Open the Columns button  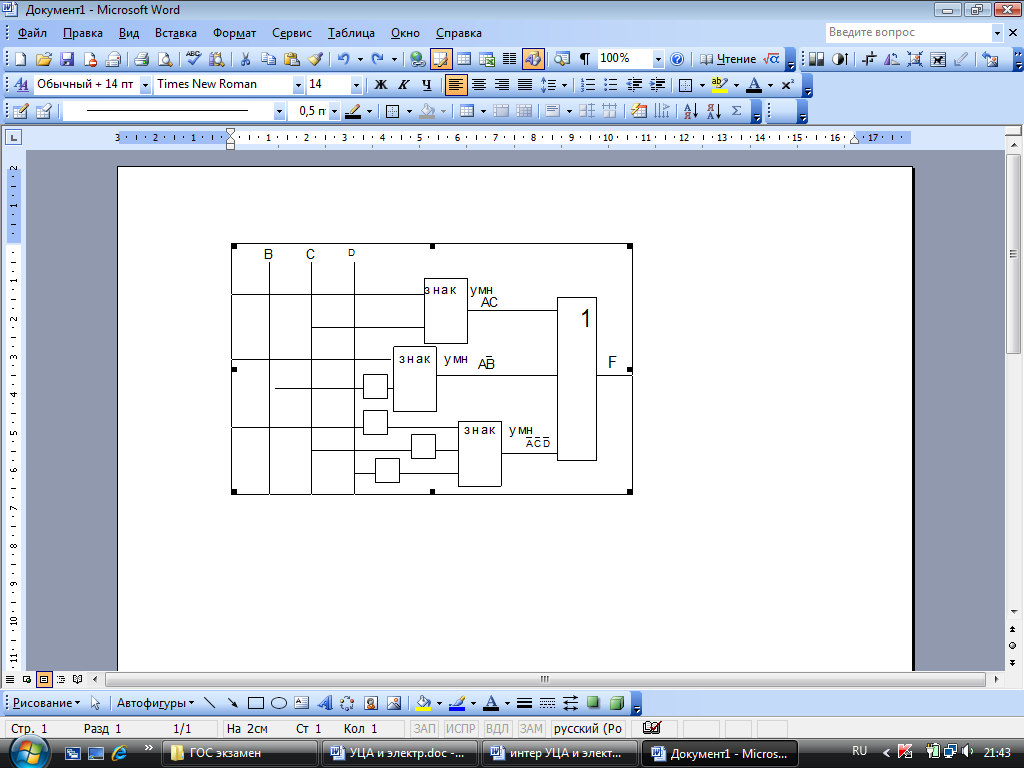pyautogui.click(x=510, y=59)
